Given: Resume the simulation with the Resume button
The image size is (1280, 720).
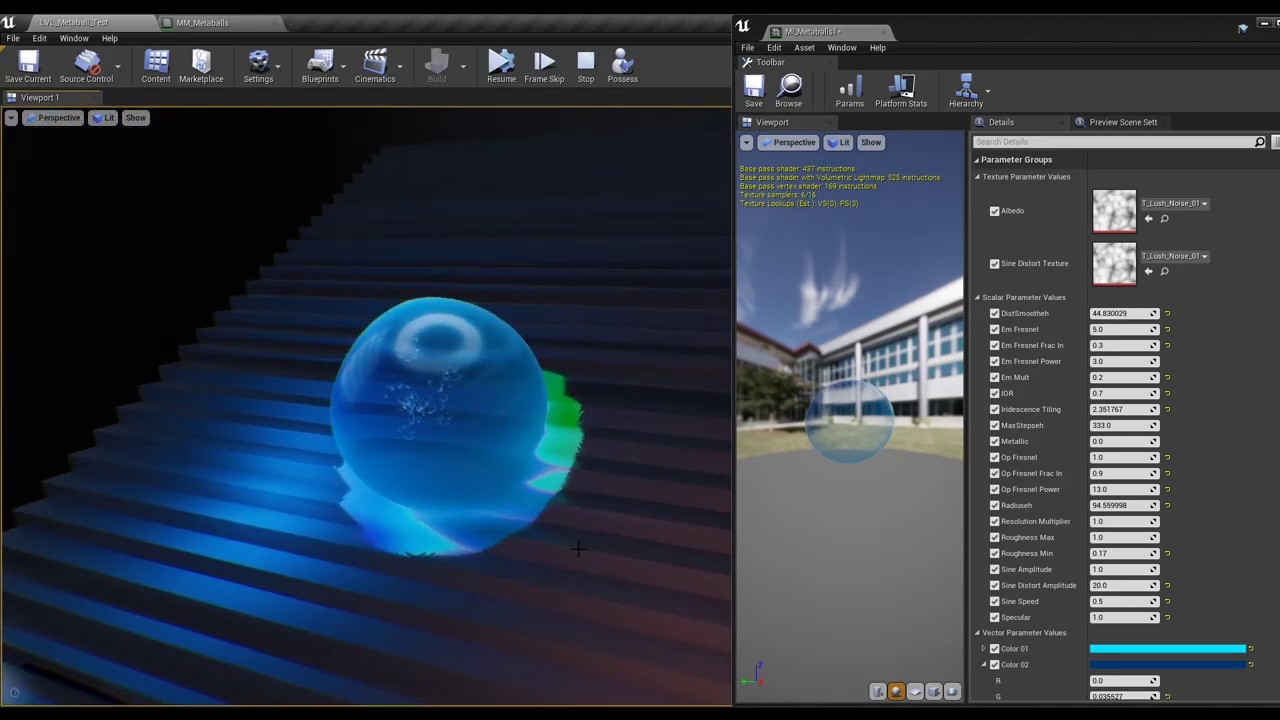Looking at the screenshot, I should click(x=501, y=67).
